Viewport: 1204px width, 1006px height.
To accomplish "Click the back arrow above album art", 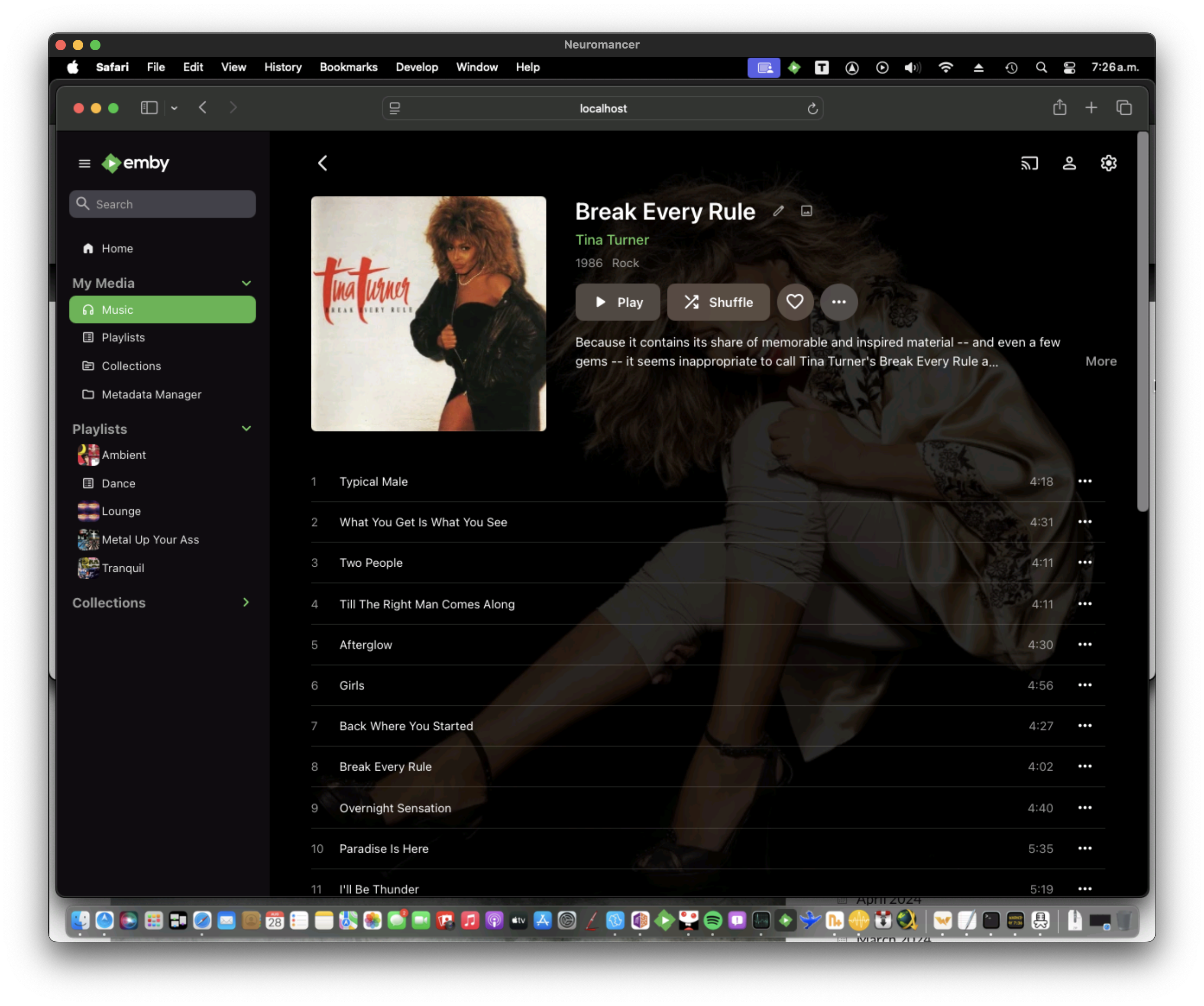I will point(323,163).
